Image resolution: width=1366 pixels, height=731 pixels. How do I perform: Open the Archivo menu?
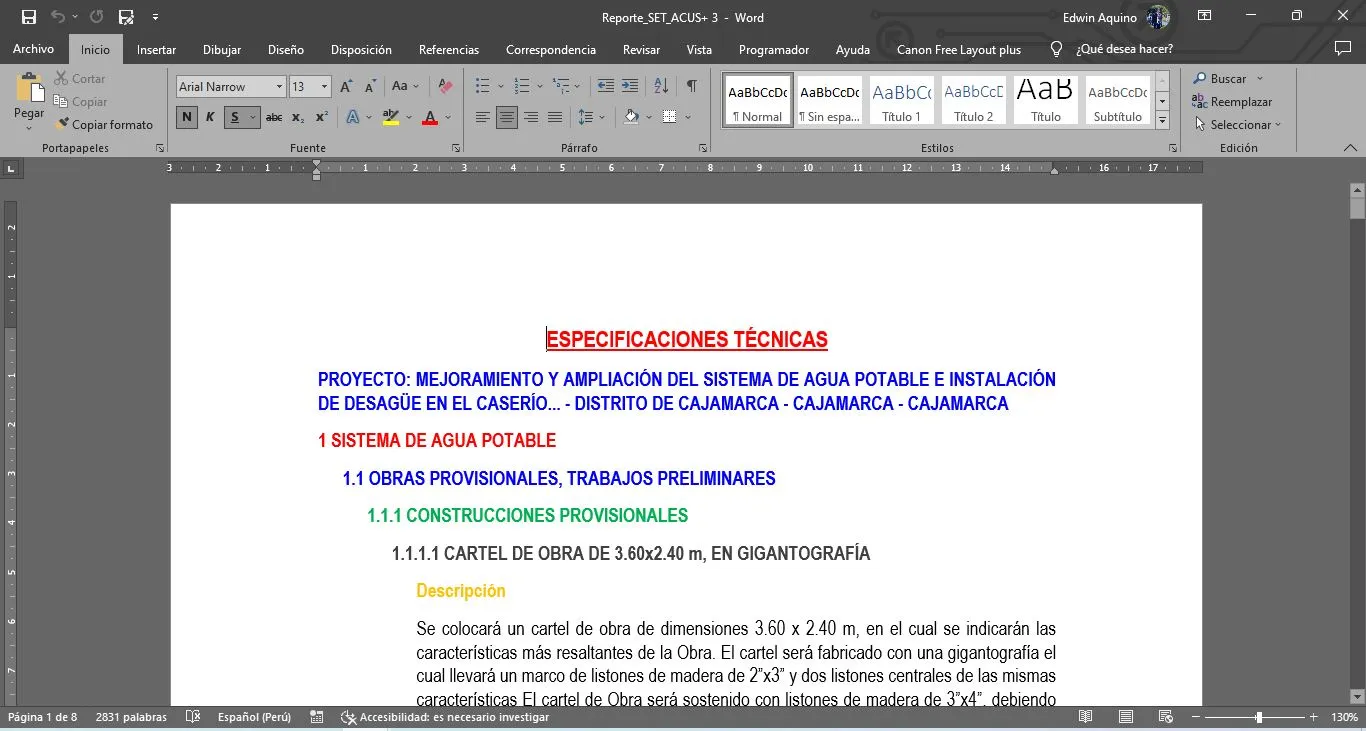(x=33, y=49)
